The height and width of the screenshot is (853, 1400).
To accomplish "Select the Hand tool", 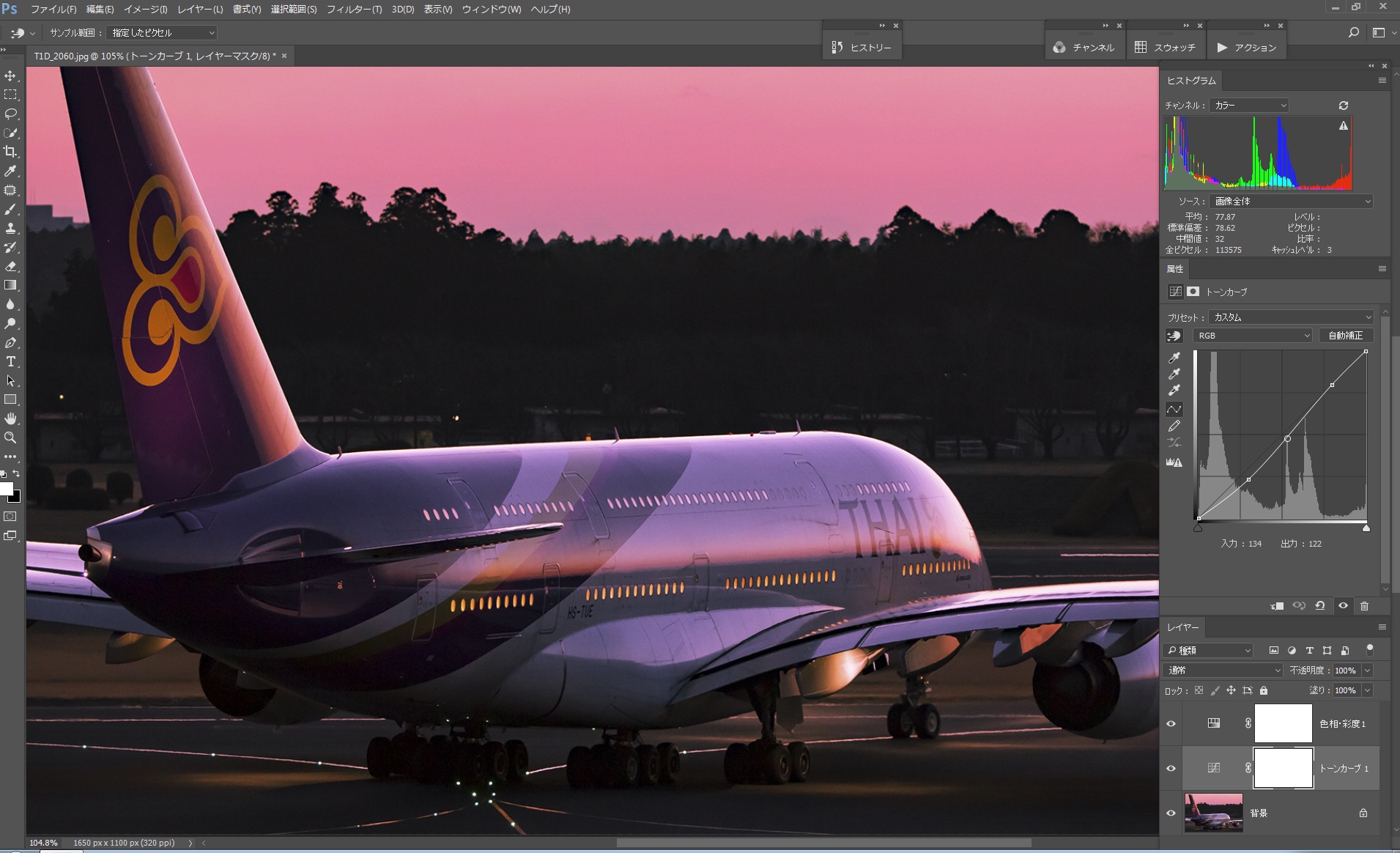I will point(10,418).
